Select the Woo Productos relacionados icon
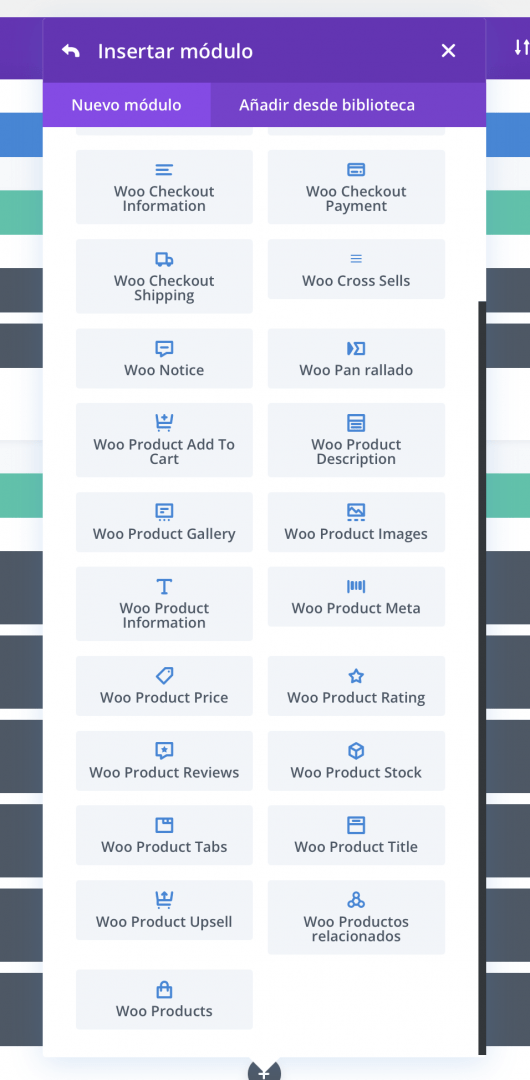 (356, 900)
